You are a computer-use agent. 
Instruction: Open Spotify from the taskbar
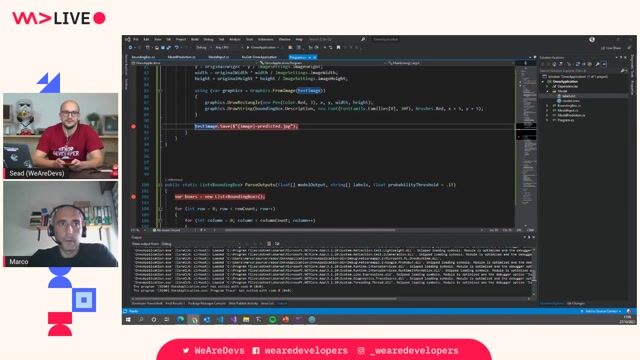(272, 320)
